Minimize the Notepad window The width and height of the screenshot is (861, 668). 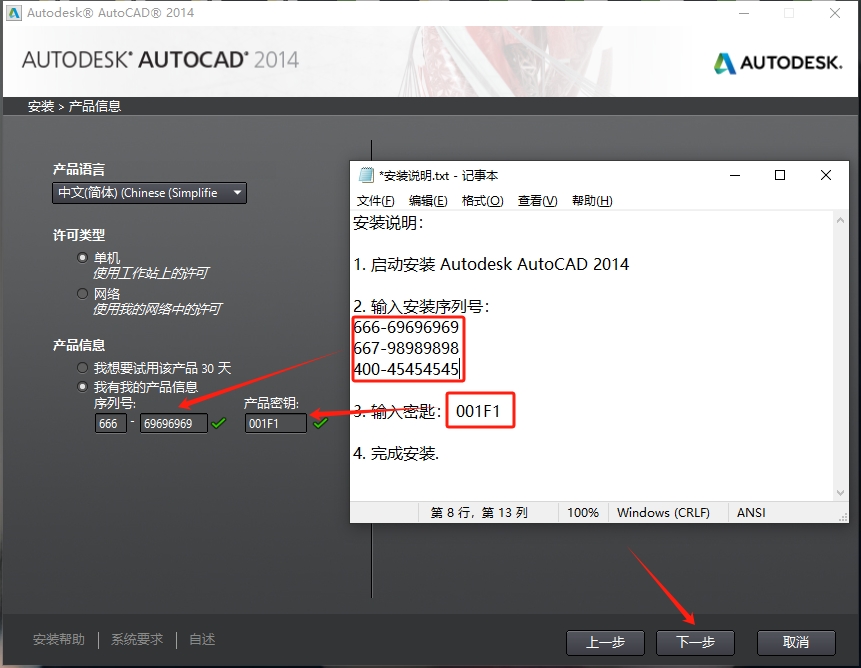coord(735,175)
